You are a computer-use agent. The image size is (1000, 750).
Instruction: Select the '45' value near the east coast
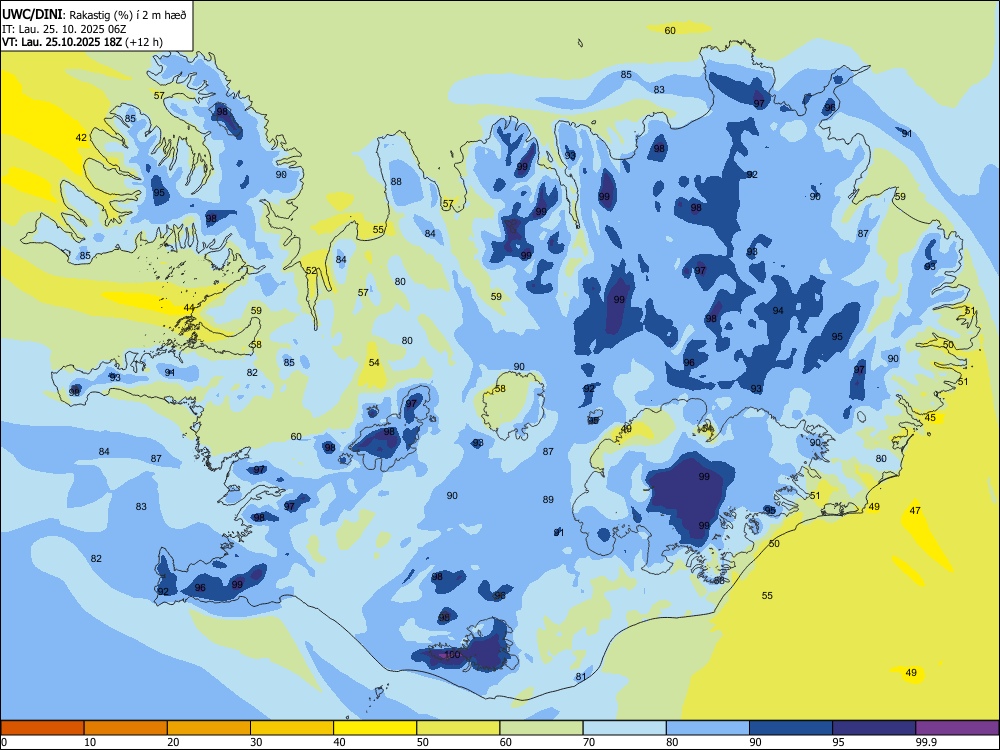(930, 417)
